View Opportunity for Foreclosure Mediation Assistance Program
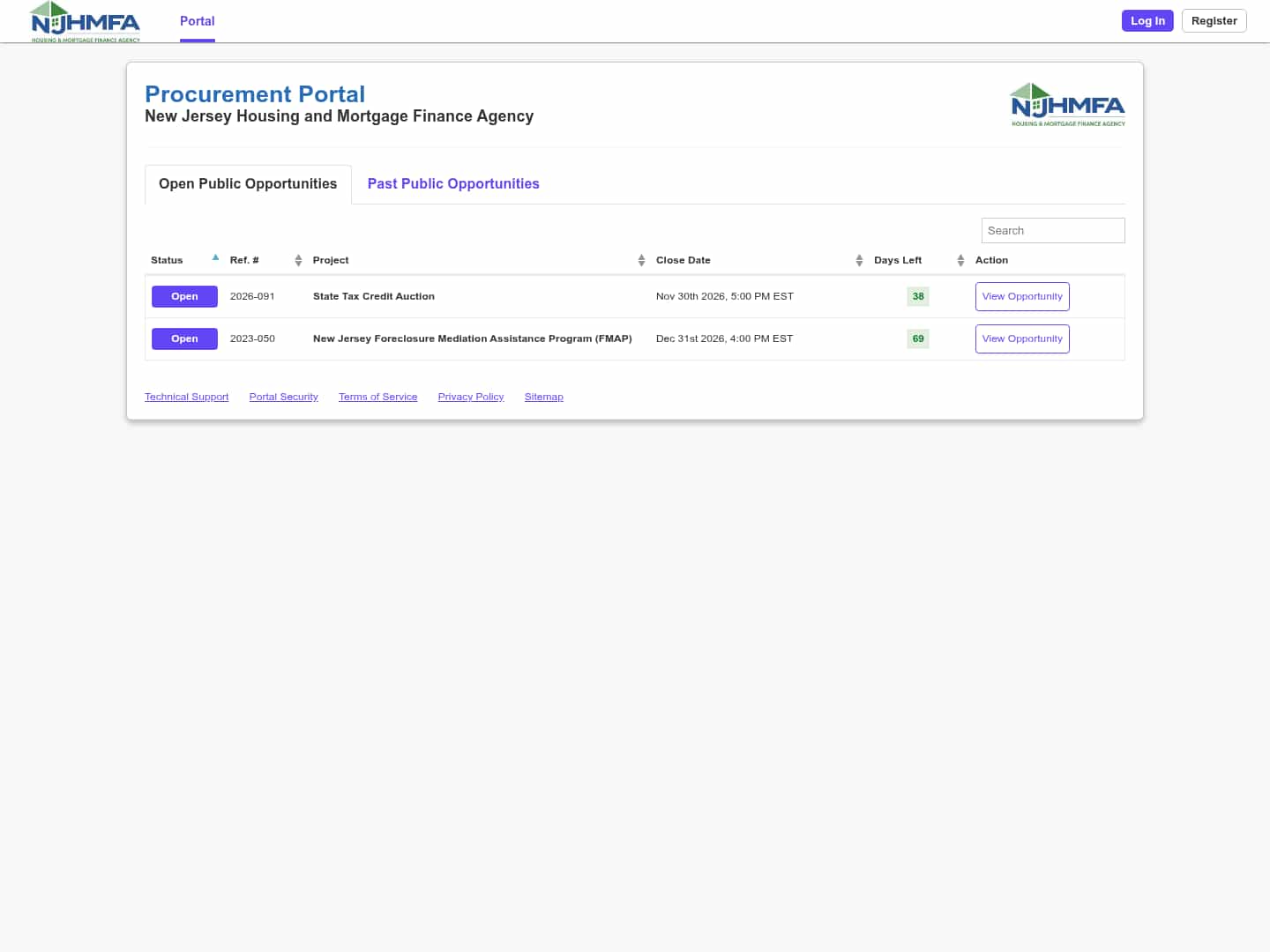 pyautogui.click(x=1022, y=338)
